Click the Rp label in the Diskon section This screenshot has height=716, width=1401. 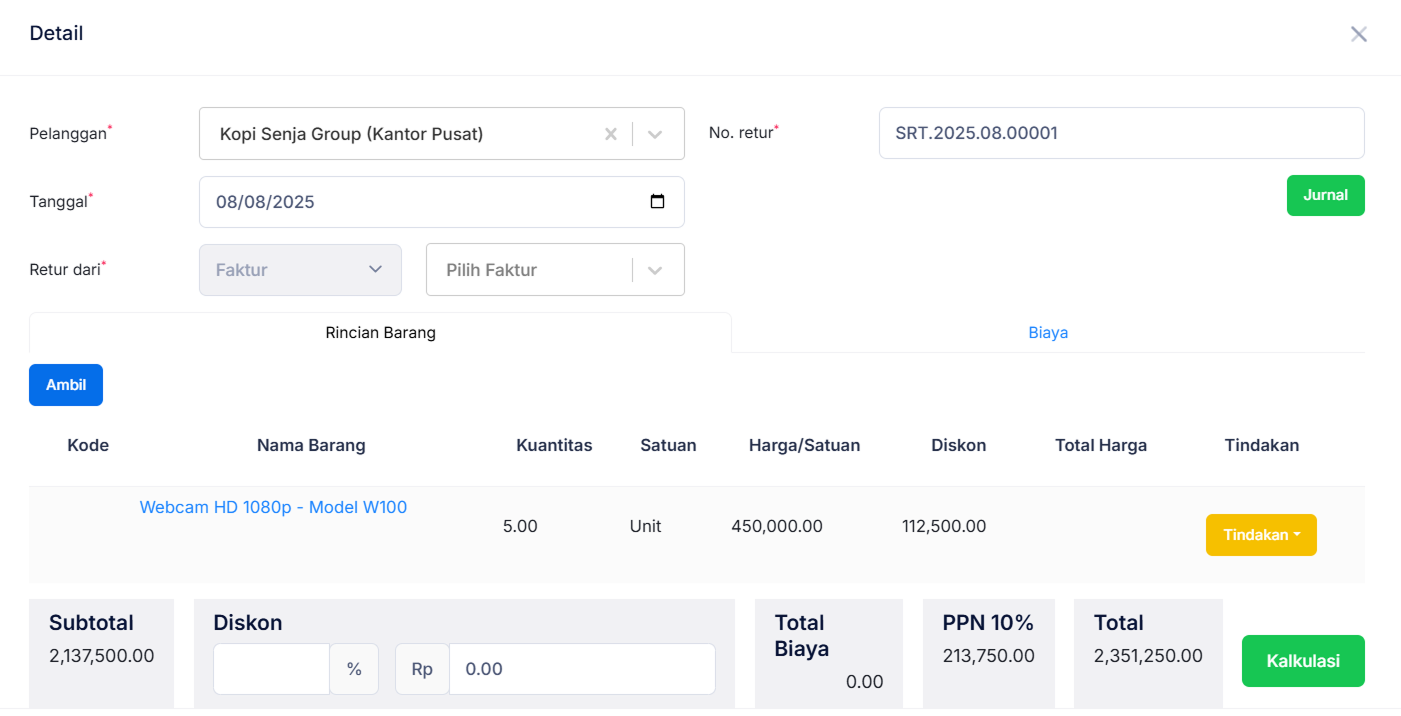(421, 668)
